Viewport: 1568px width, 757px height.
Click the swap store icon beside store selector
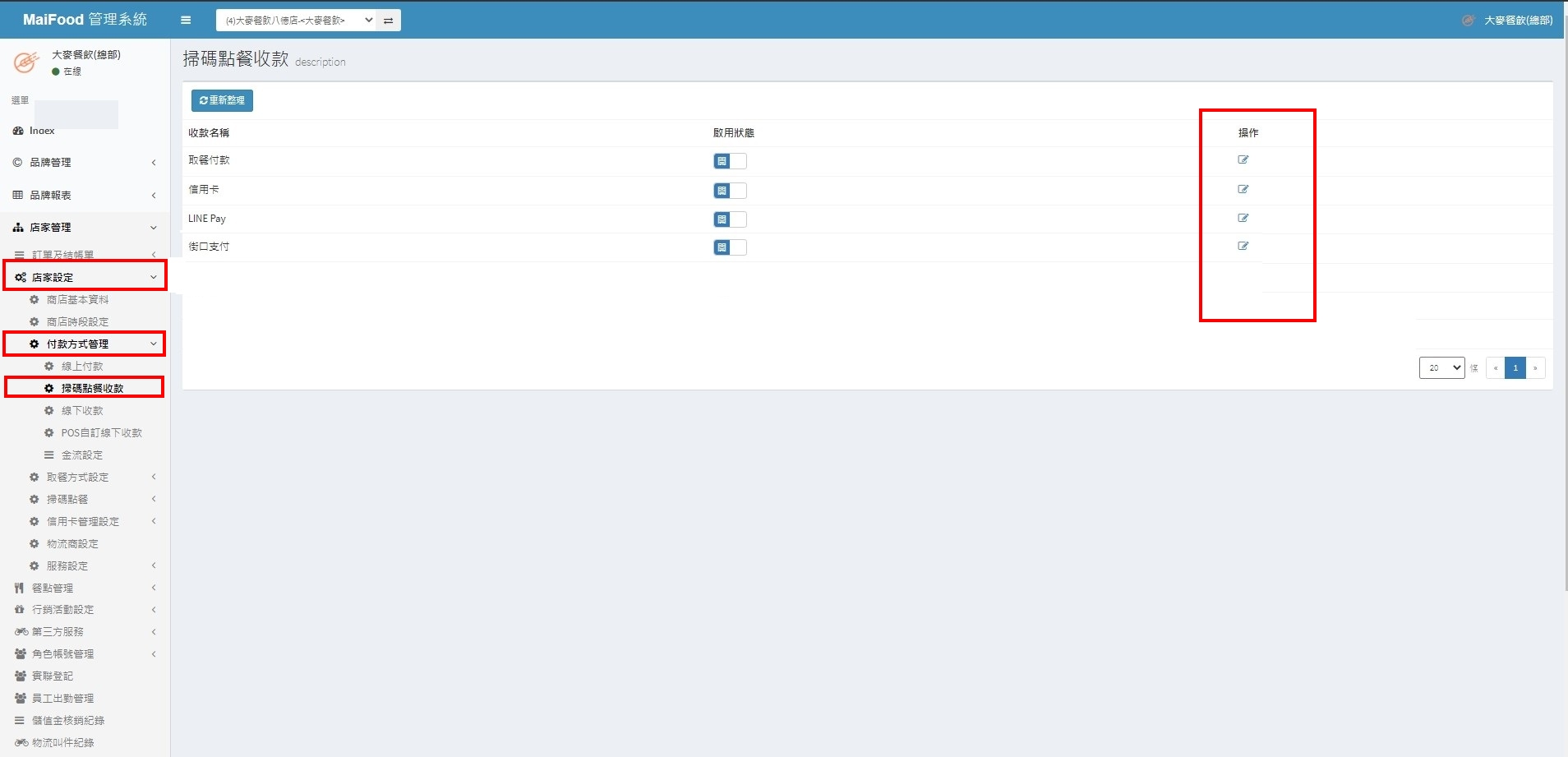coord(389,21)
